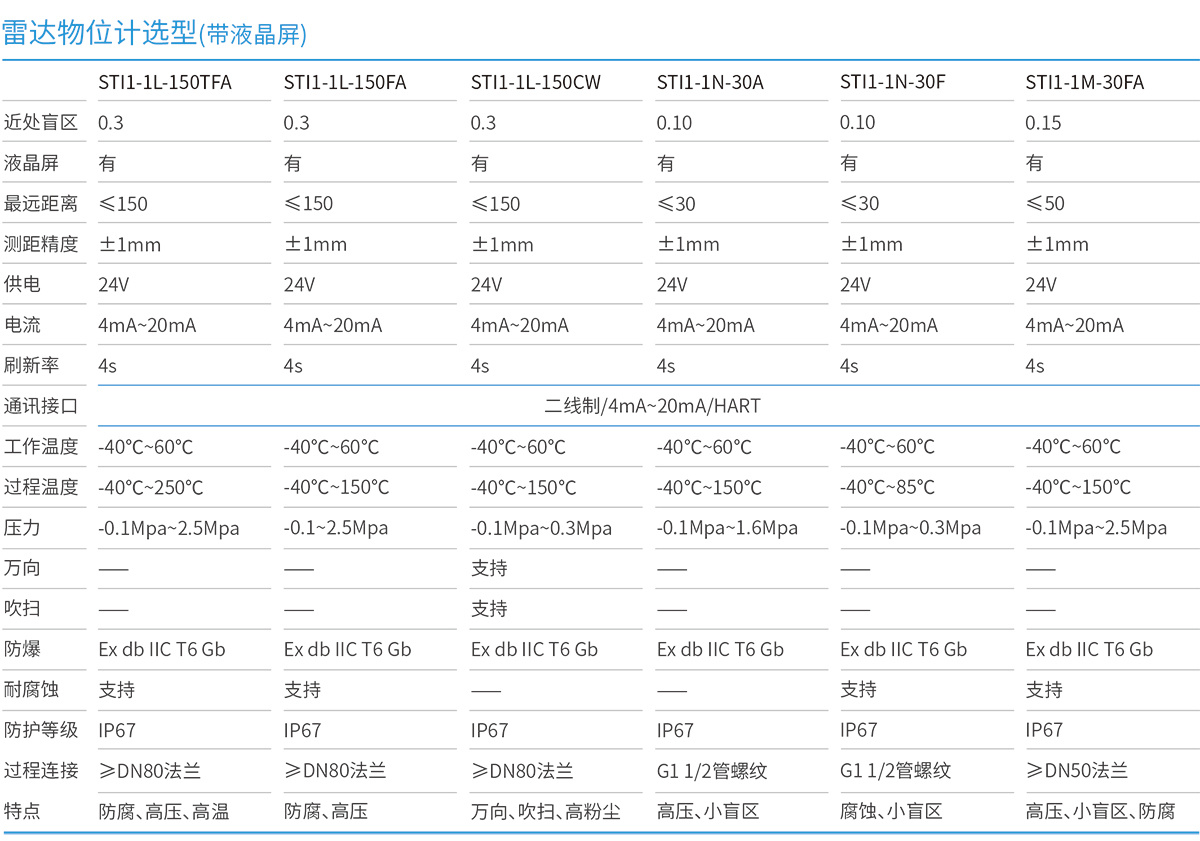Click the 0.10 blind zone under STI1-1N-30A
The width and height of the screenshot is (1200, 841).
(x=674, y=123)
